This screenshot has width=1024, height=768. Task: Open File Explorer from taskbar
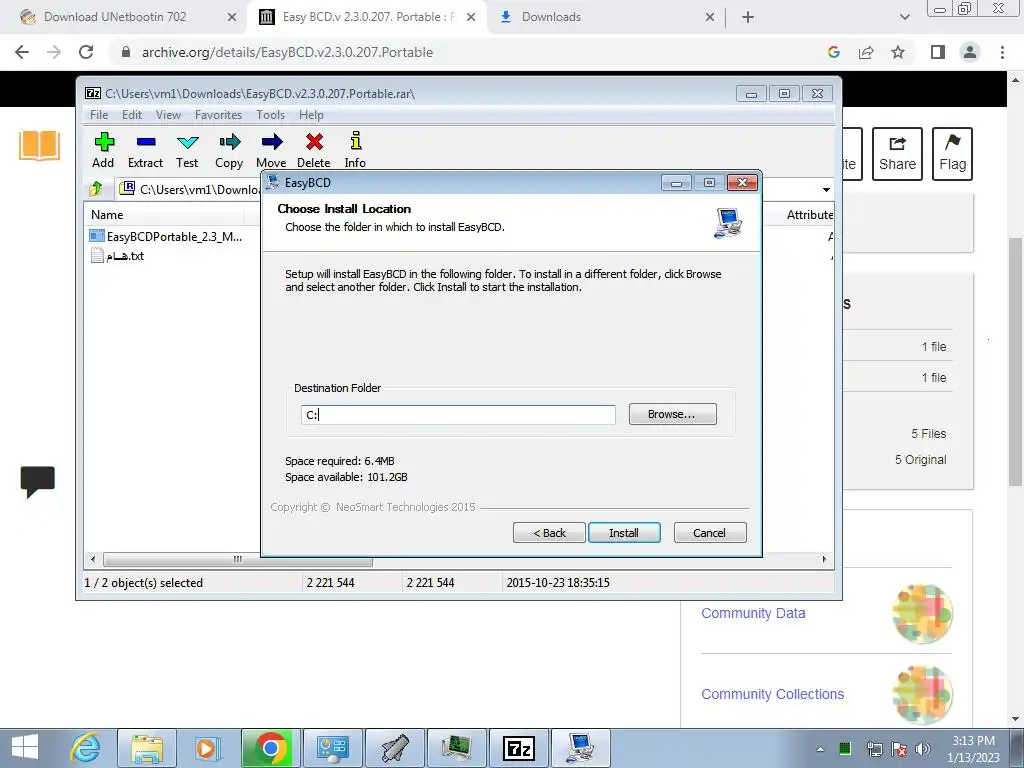(x=147, y=748)
